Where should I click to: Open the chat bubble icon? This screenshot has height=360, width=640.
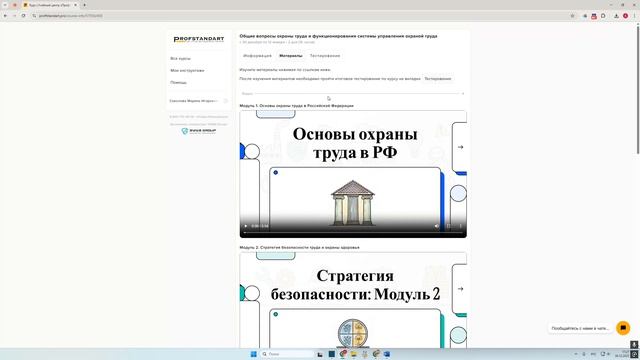coord(623,328)
